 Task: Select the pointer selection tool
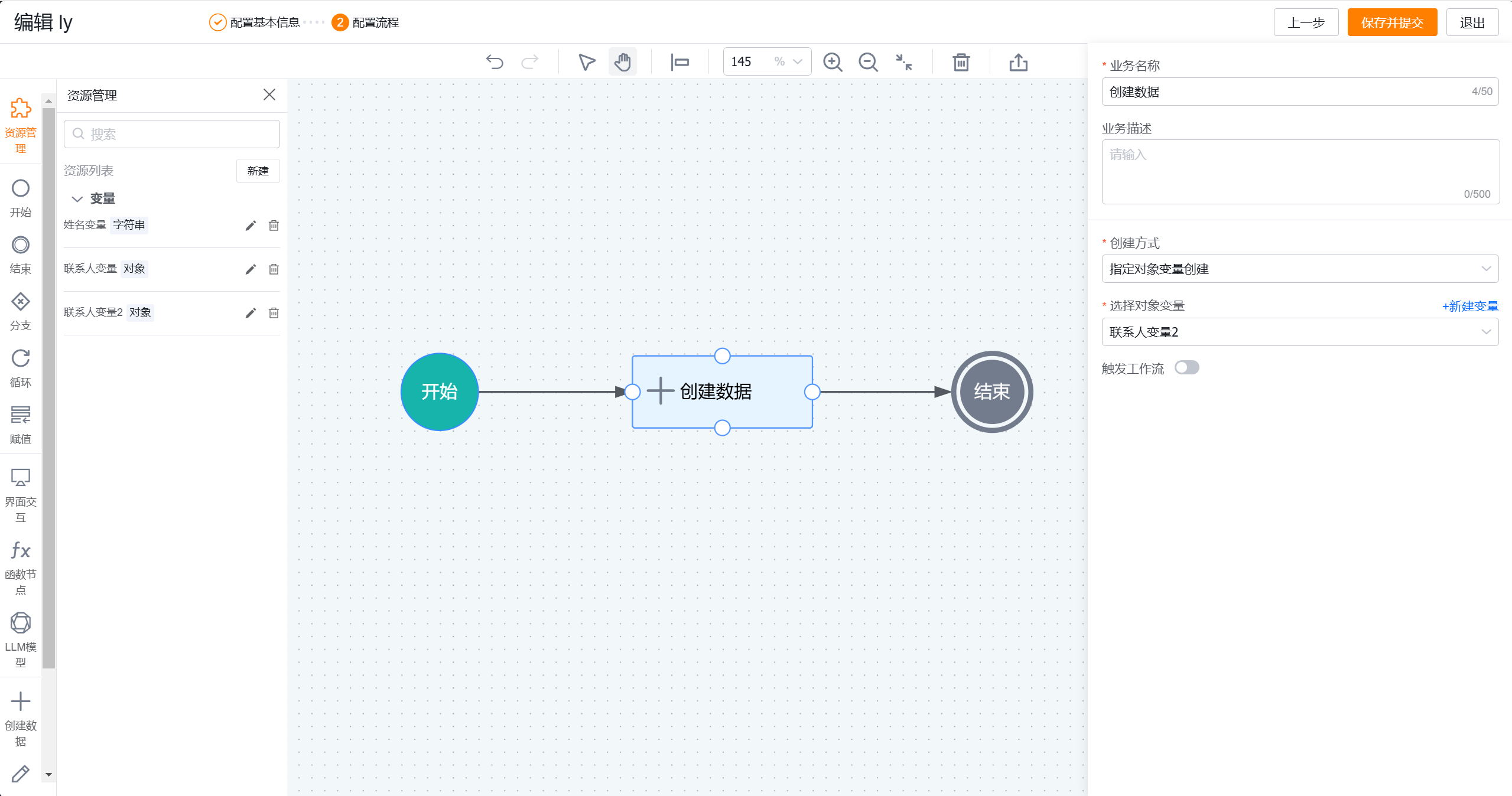pos(586,62)
